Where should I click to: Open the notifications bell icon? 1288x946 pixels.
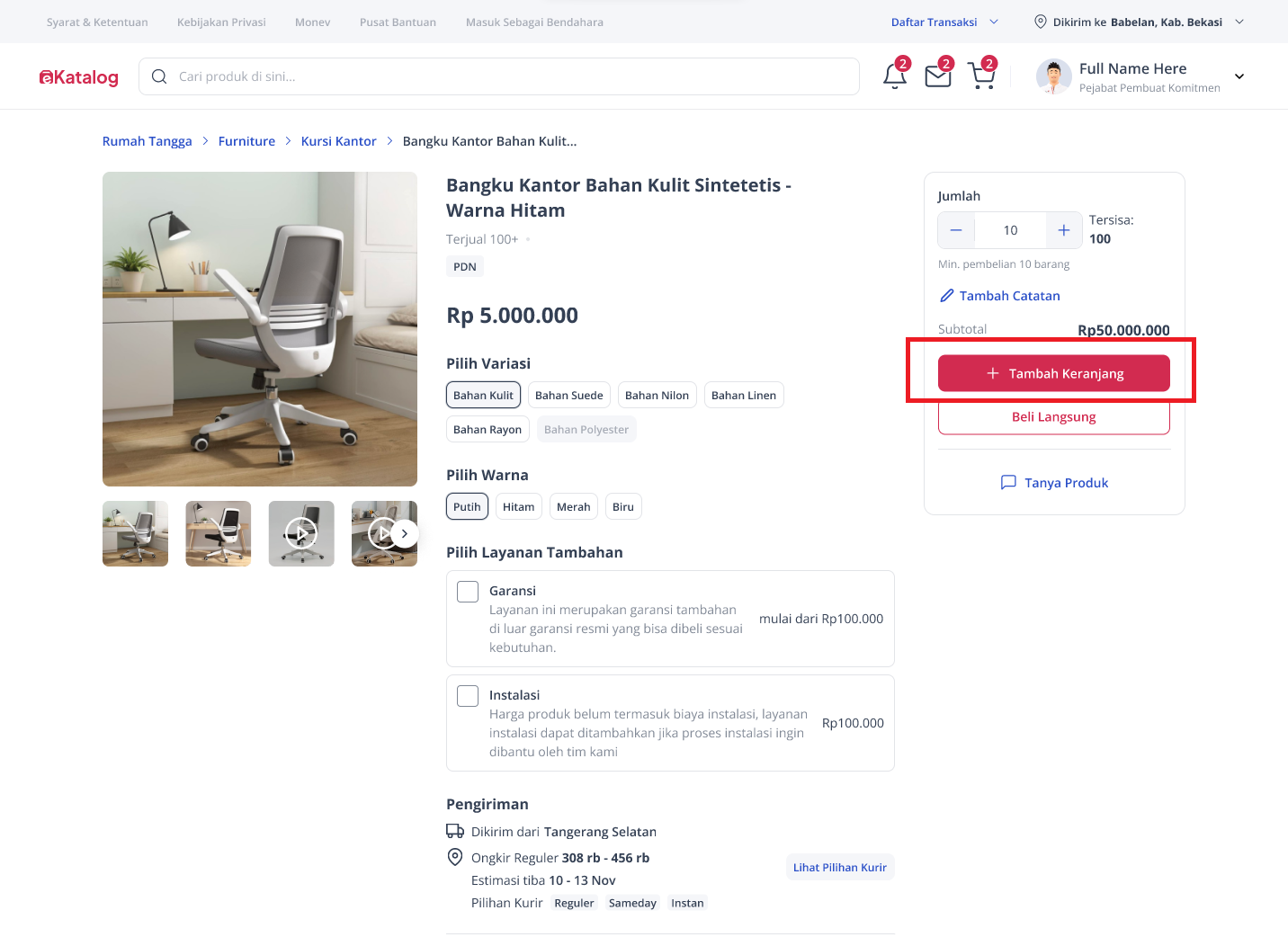click(x=895, y=76)
